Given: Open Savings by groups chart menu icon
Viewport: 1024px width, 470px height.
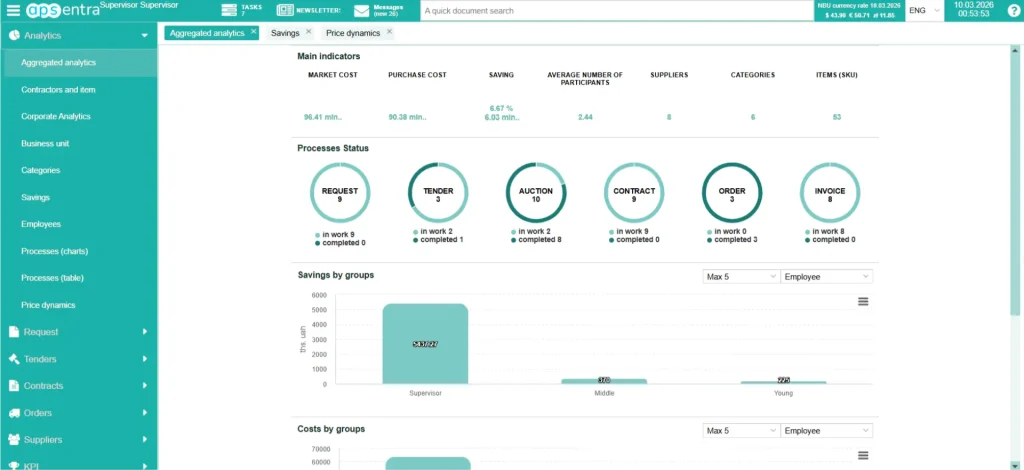Looking at the screenshot, I should point(863,302).
